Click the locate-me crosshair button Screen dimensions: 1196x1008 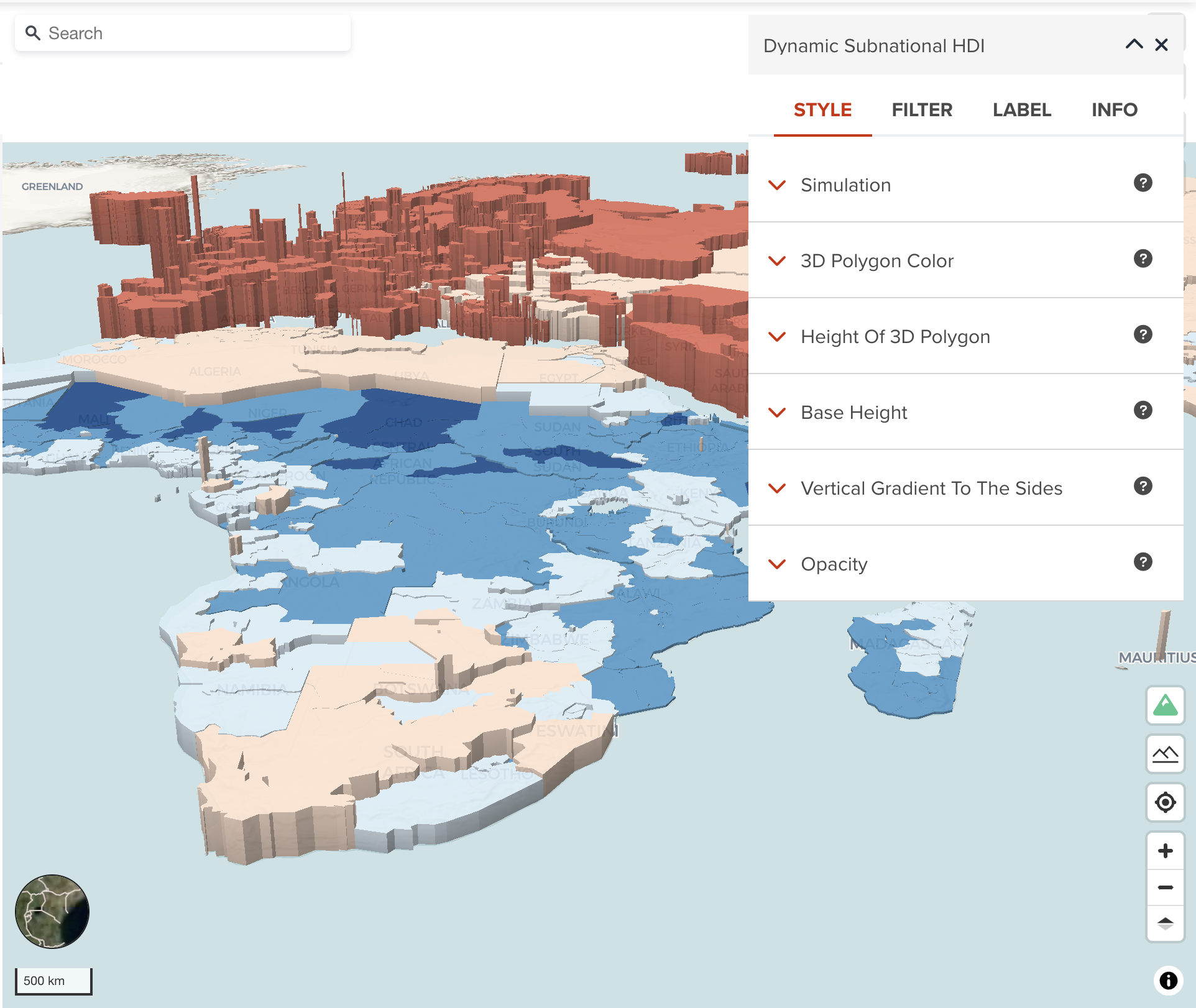(1166, 802)
